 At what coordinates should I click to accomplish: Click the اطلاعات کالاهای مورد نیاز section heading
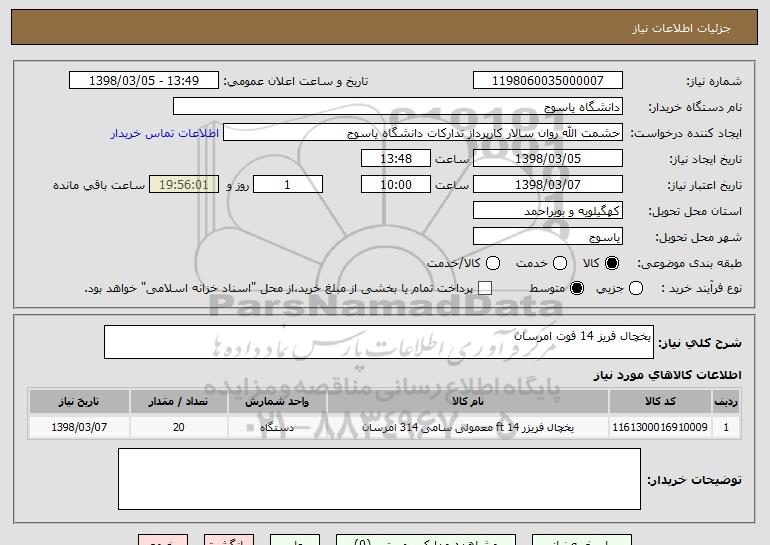tap(667, 375)
